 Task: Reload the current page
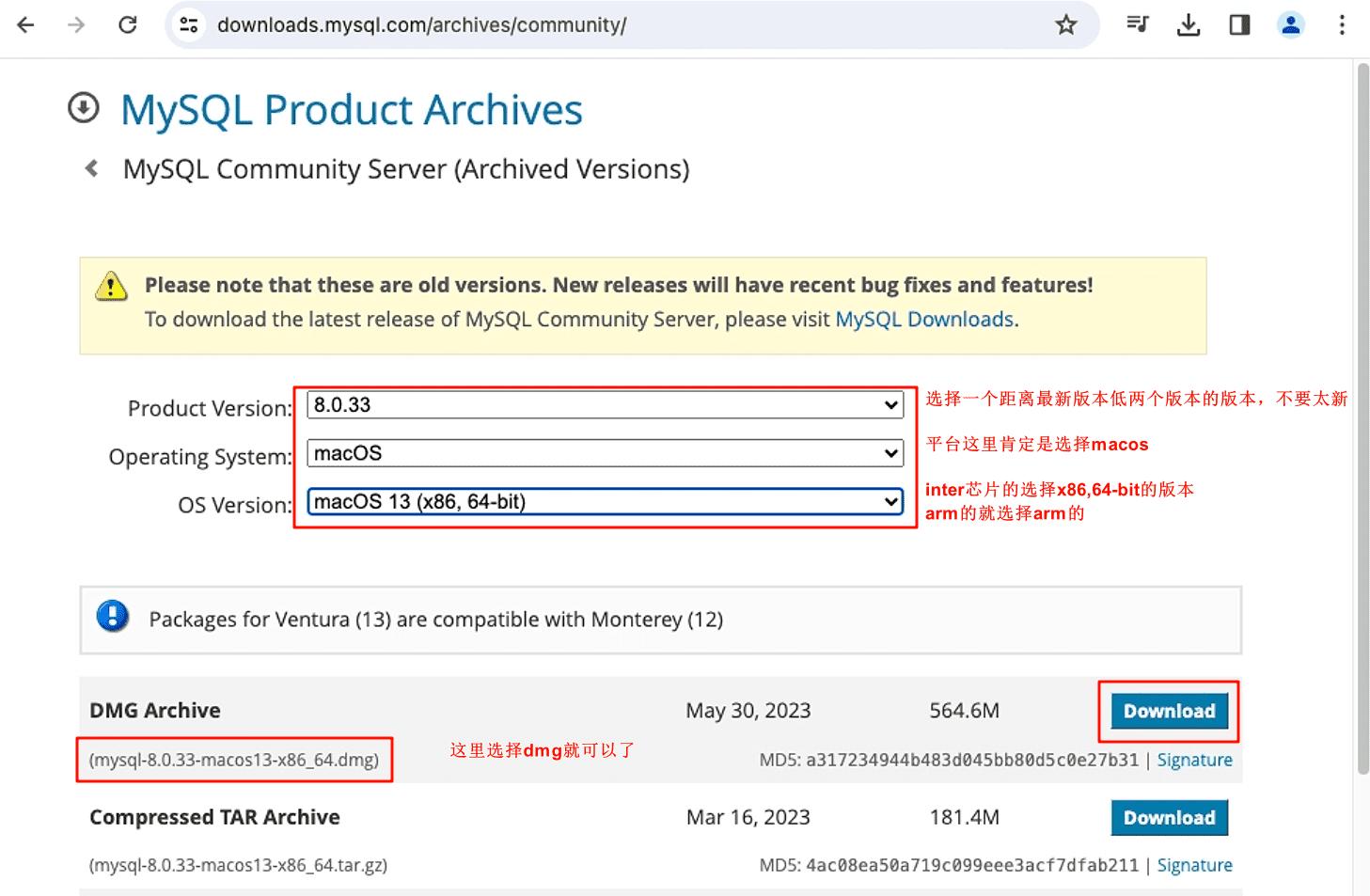(x=128, y=24)
